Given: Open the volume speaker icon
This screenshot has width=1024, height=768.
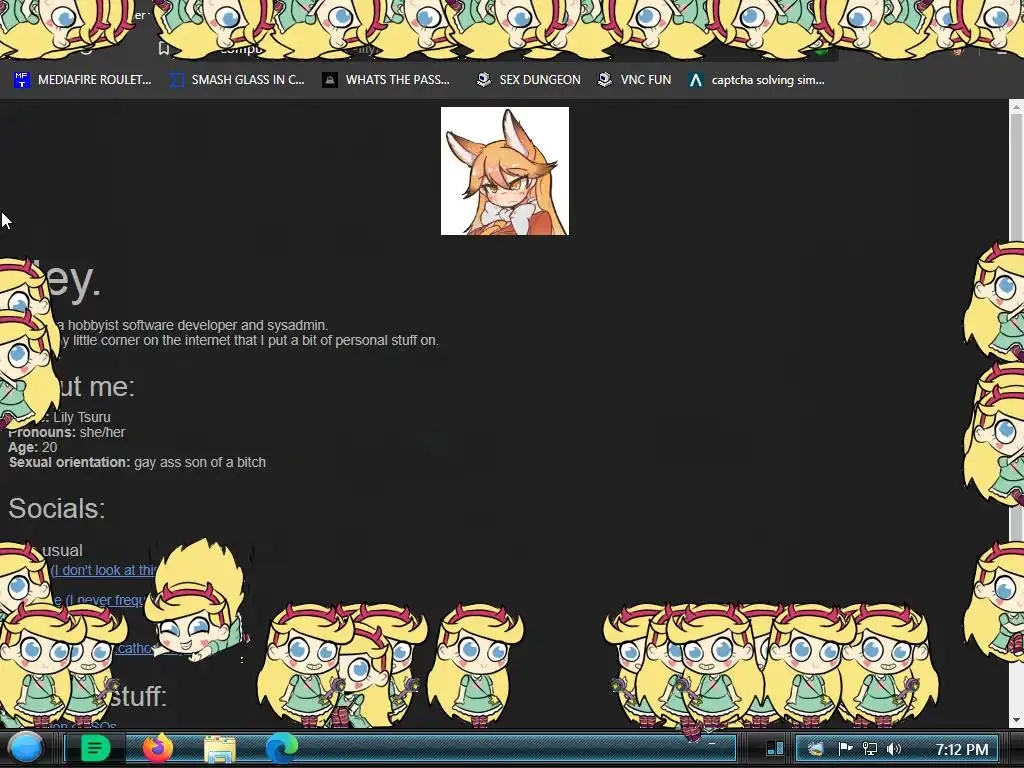Looking at the screenshot, I should (894, 748).
